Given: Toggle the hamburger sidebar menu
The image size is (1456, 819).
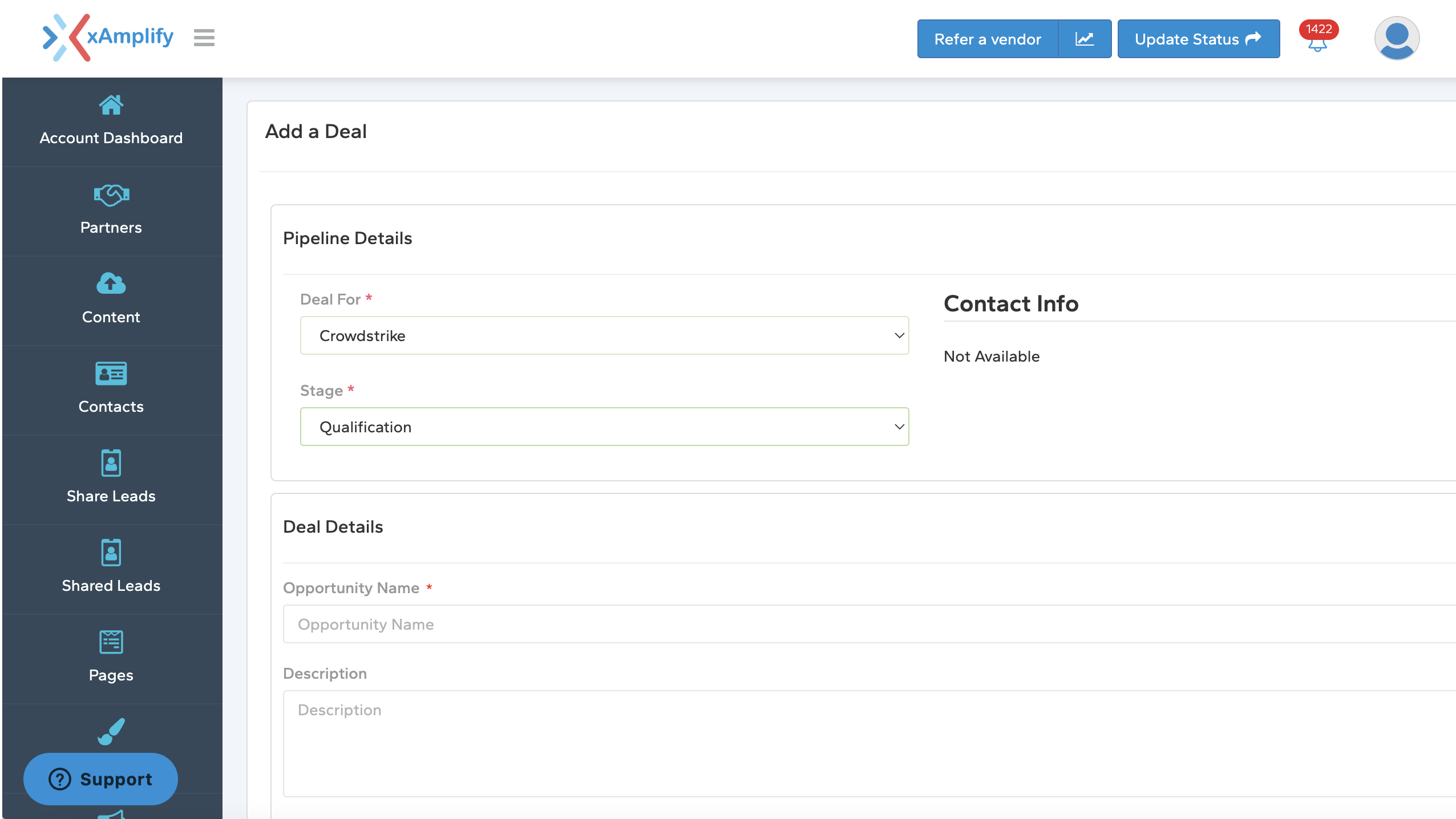Looking at the screenshot, I should click(x=204, y=38).
